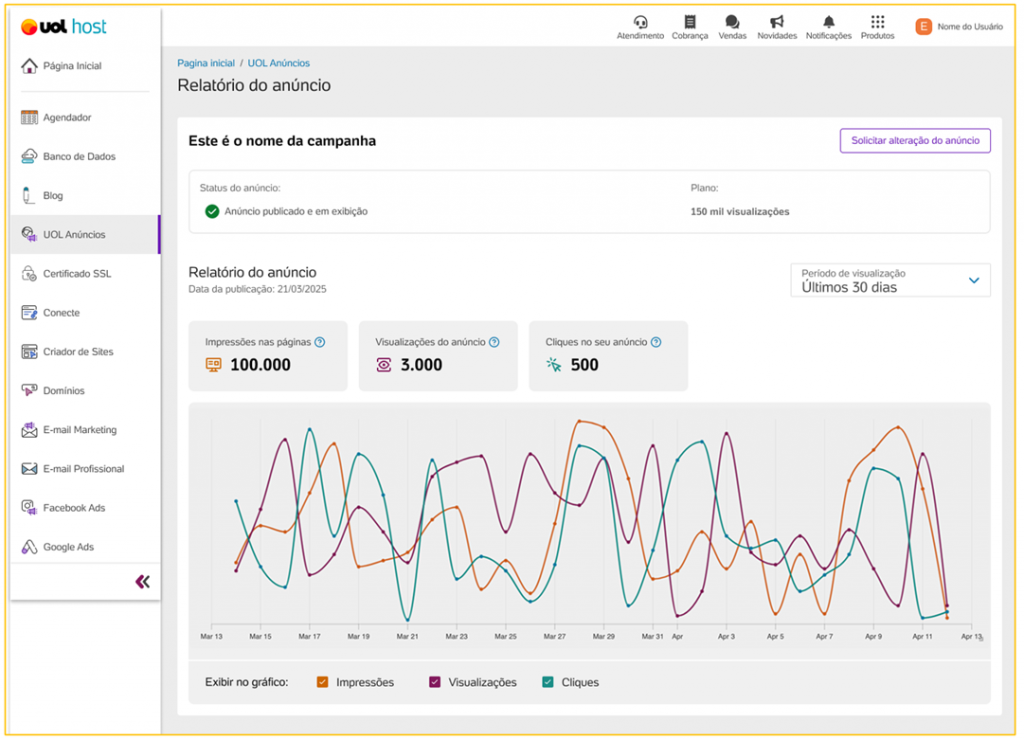Open Atendimento headset icon

[x=640, y=22]
